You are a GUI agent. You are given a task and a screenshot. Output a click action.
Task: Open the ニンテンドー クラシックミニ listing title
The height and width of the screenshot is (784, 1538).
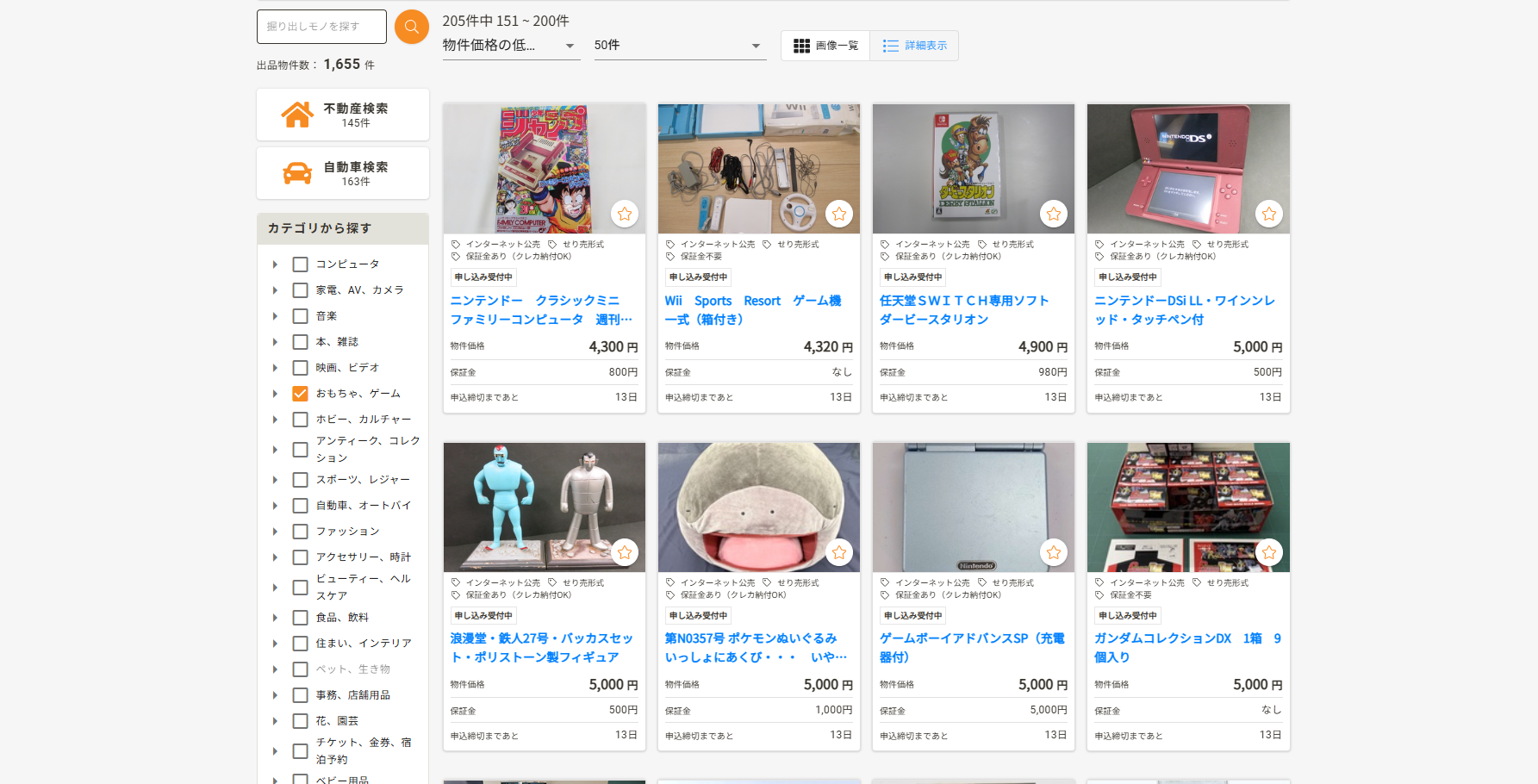click(x=540, y=310)
